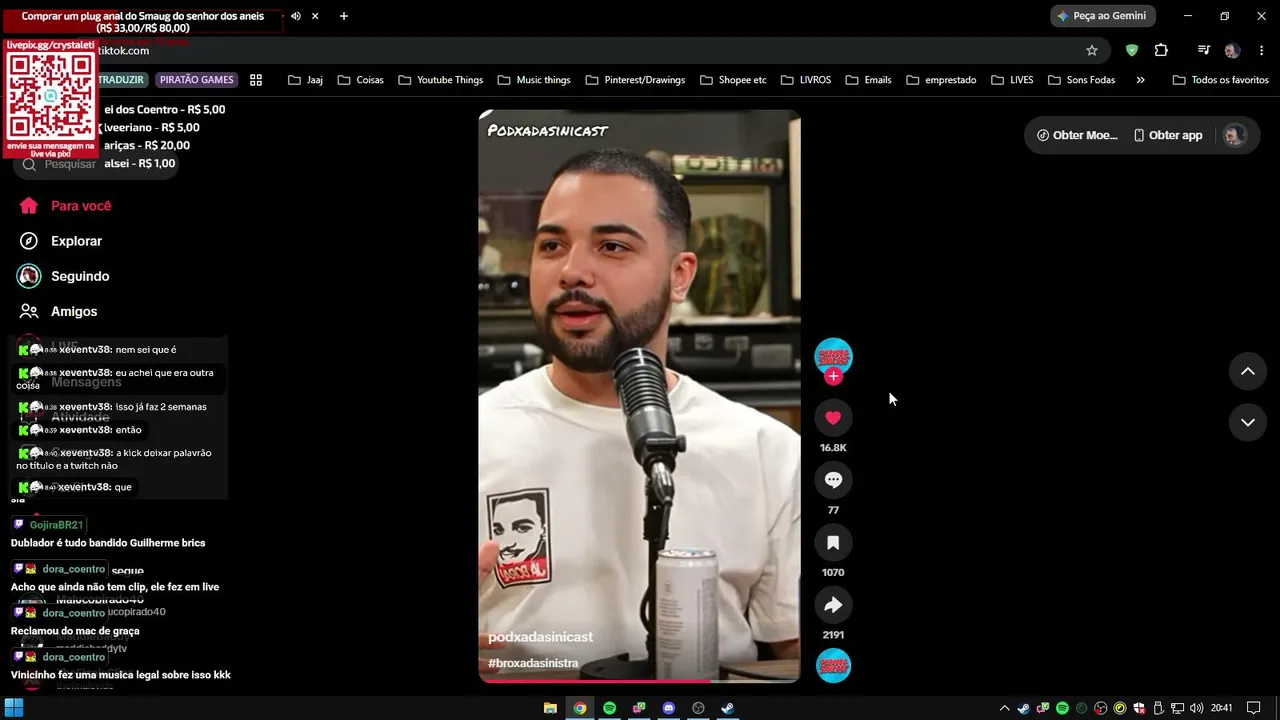Open the TikTok profile avatar next to Obter app
This screenshot has height=720, width=1280.
[1235, 135]
